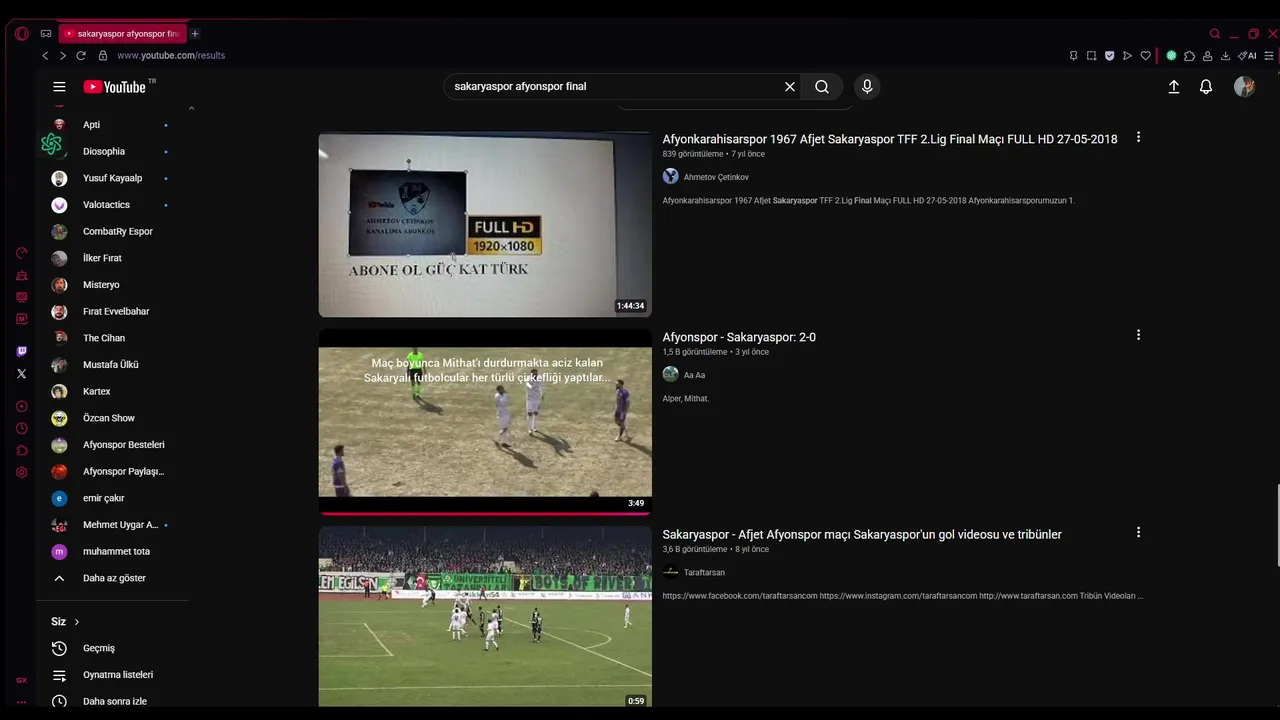Bookmark page with heart icon
Image resolution: width=1280 pixels, height=720 pixels.
(1145, 56)
